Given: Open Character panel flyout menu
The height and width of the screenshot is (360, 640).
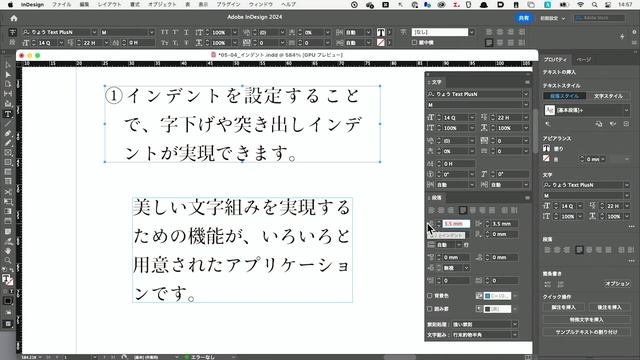Looking at the screenshot, I should click(527, 82).
